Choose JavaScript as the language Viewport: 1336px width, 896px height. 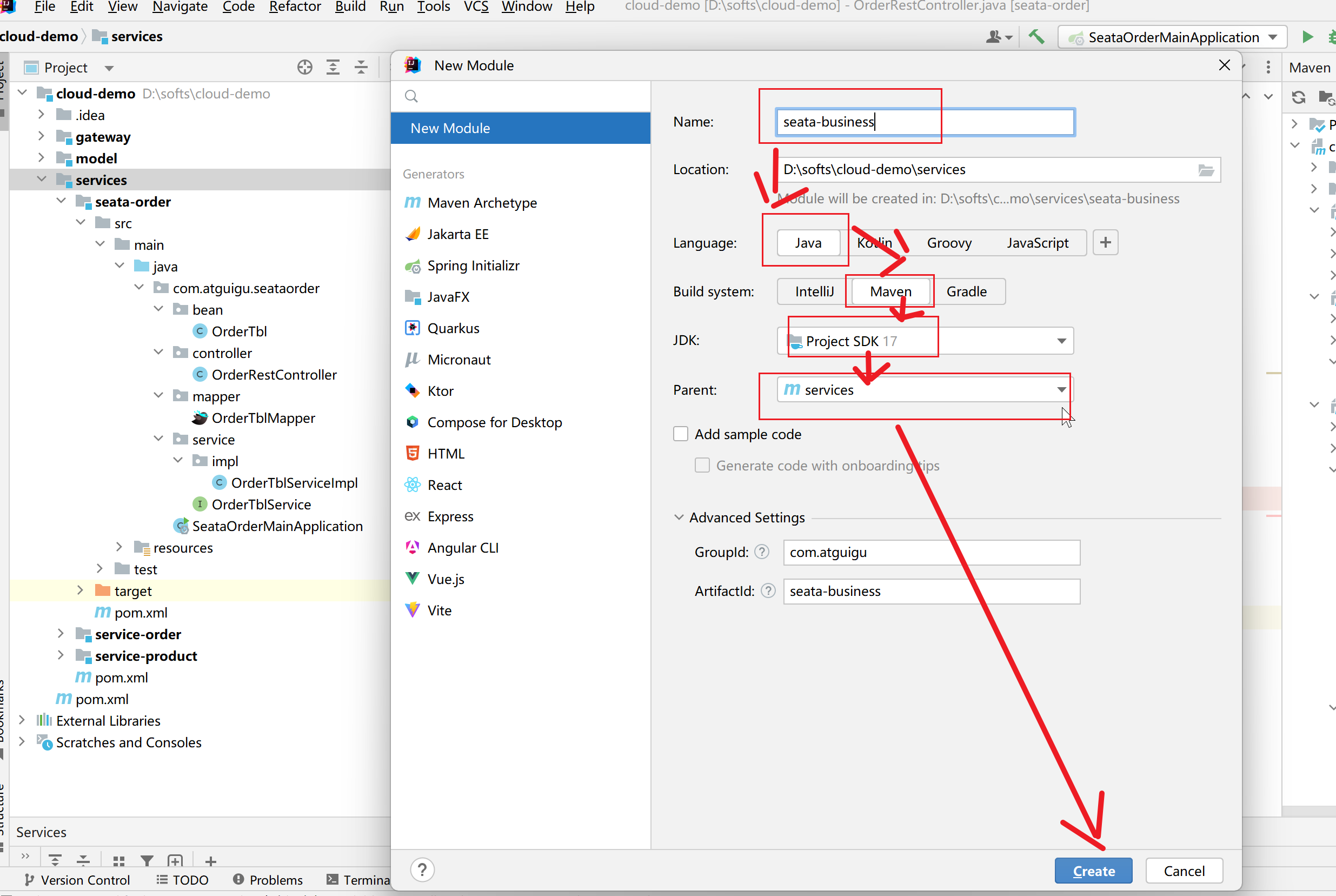pos(1037,243)
